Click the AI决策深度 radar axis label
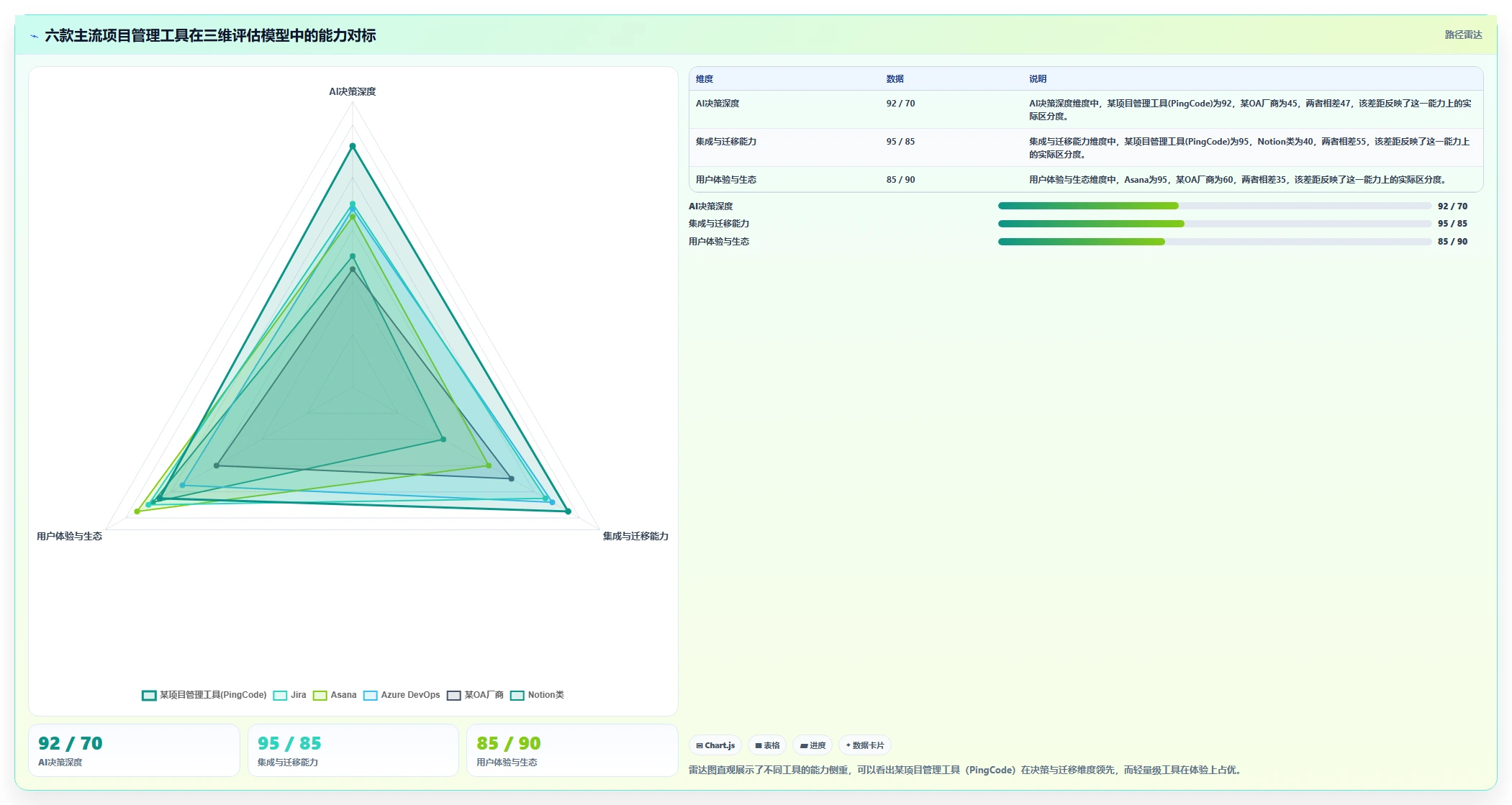This screenshot has width=1512, height=805. [x=353, y=91]
